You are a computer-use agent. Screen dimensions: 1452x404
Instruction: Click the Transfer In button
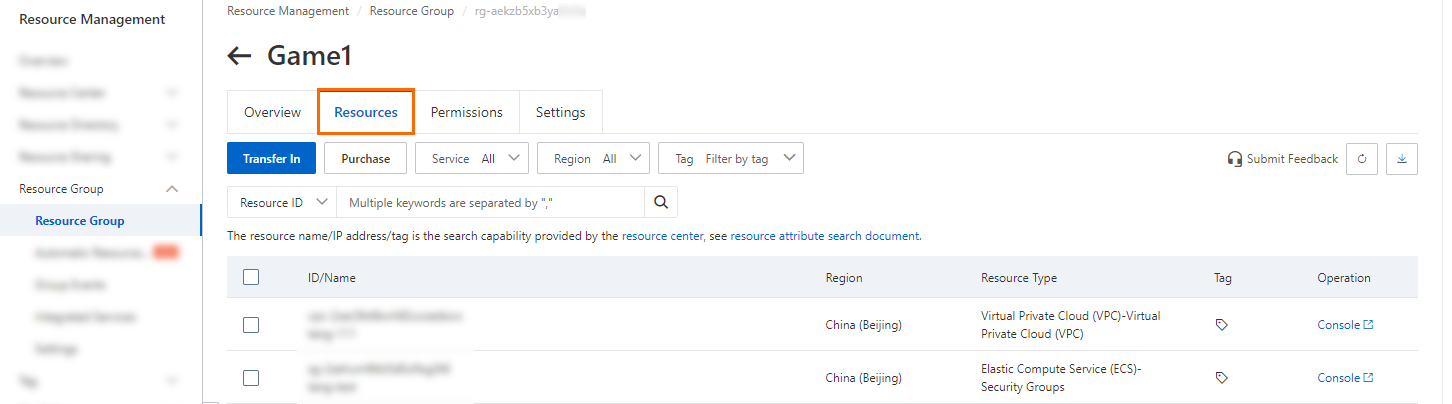(272, 159)
